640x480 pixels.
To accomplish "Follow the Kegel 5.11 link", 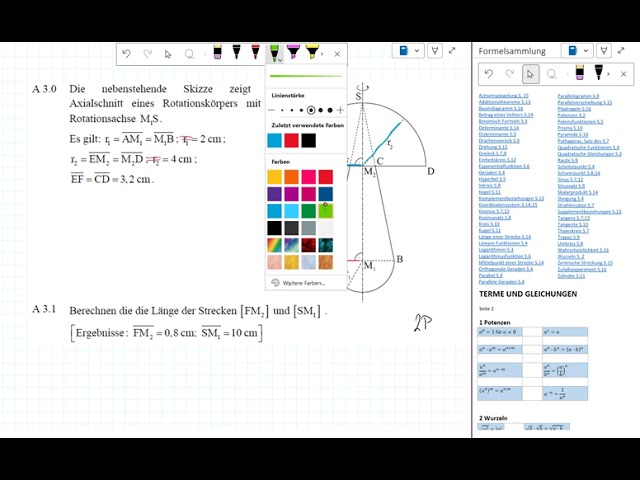I will 489,192.
